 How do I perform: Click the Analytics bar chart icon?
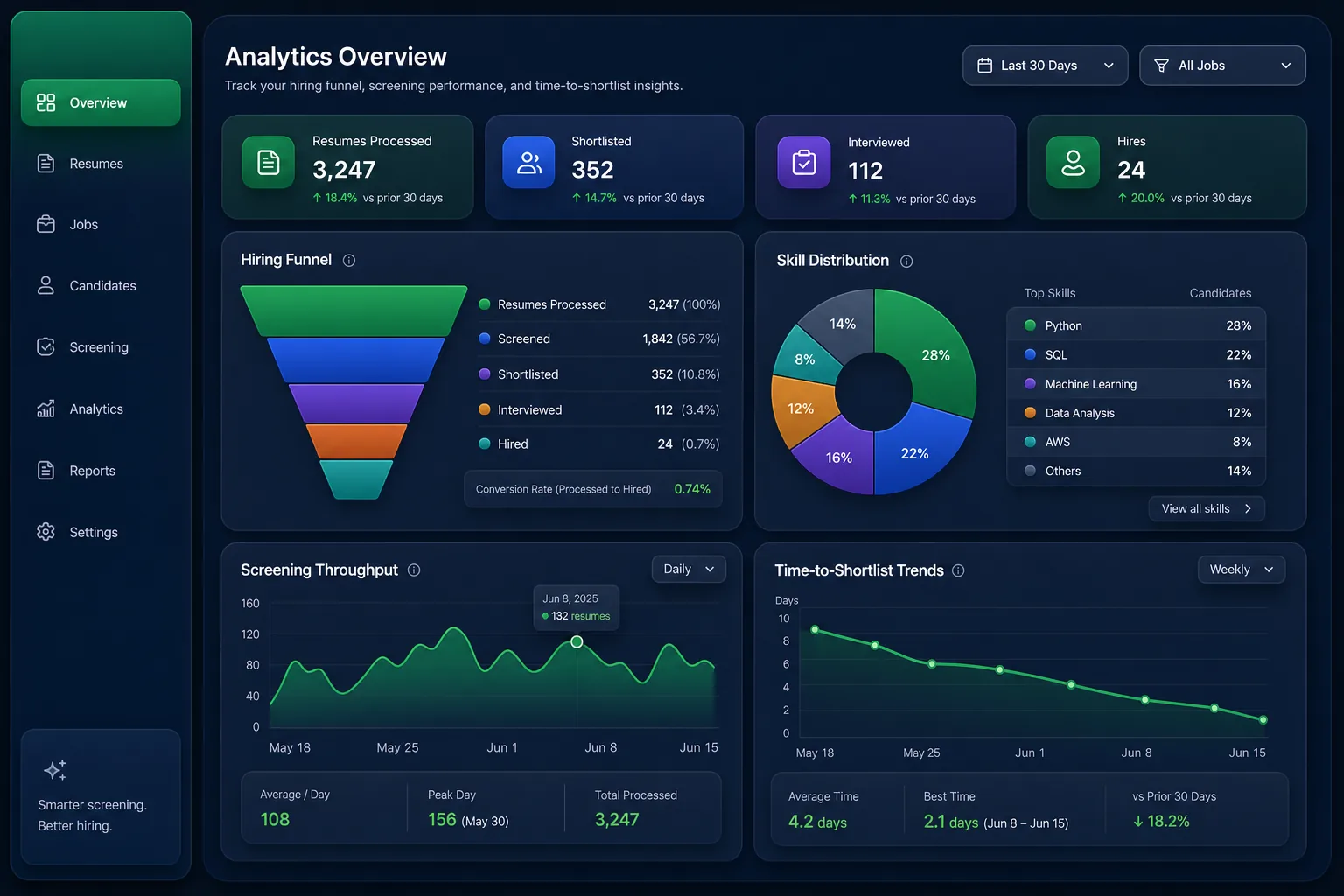point(45,409)
